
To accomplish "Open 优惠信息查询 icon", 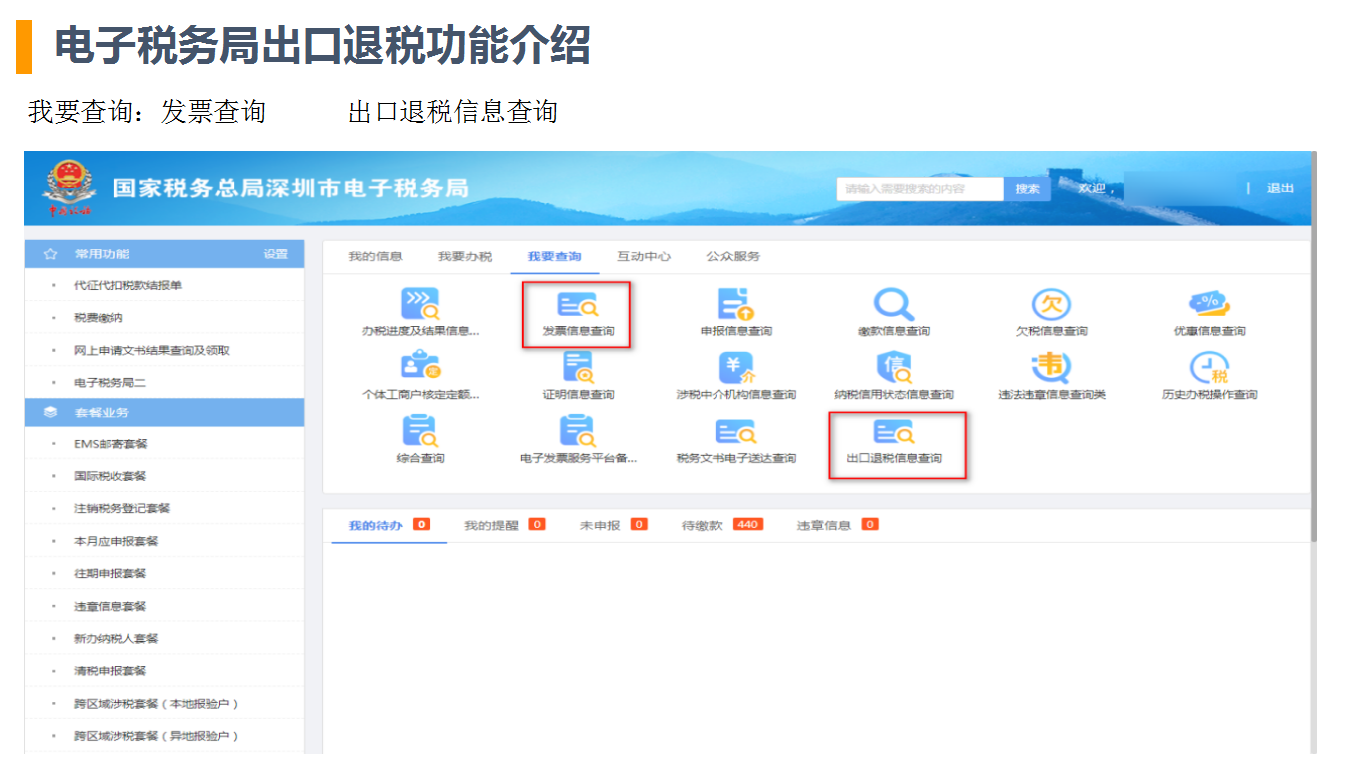I will 1209,303.
